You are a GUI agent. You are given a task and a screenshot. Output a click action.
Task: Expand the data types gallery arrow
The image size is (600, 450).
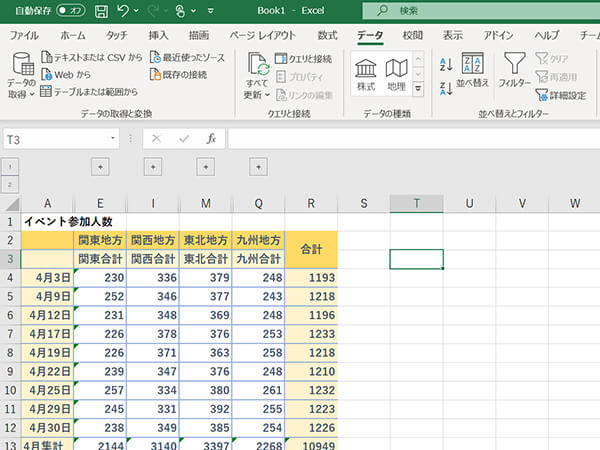(419, 89)
